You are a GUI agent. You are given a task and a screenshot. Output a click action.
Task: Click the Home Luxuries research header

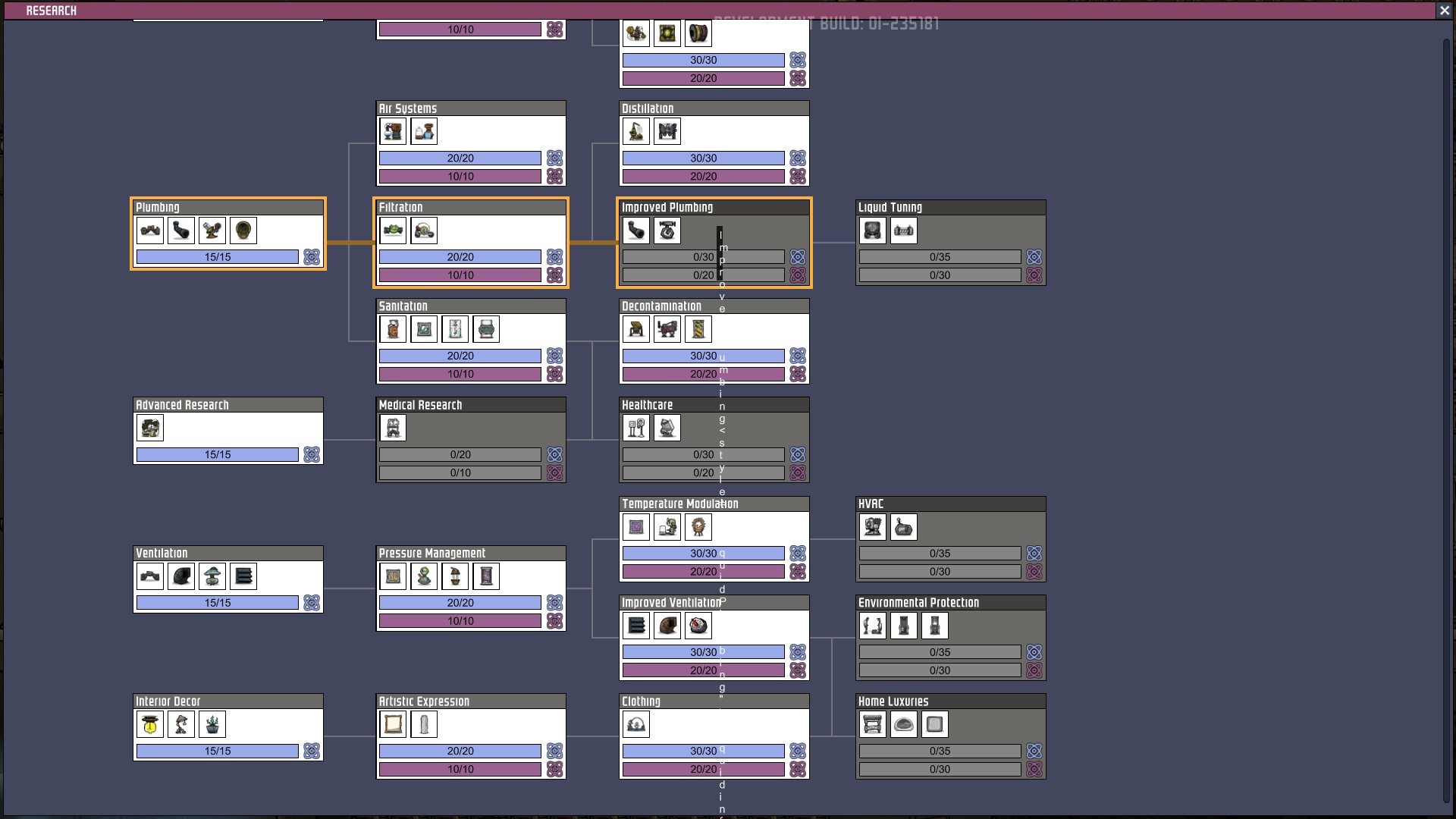[893, 701]
